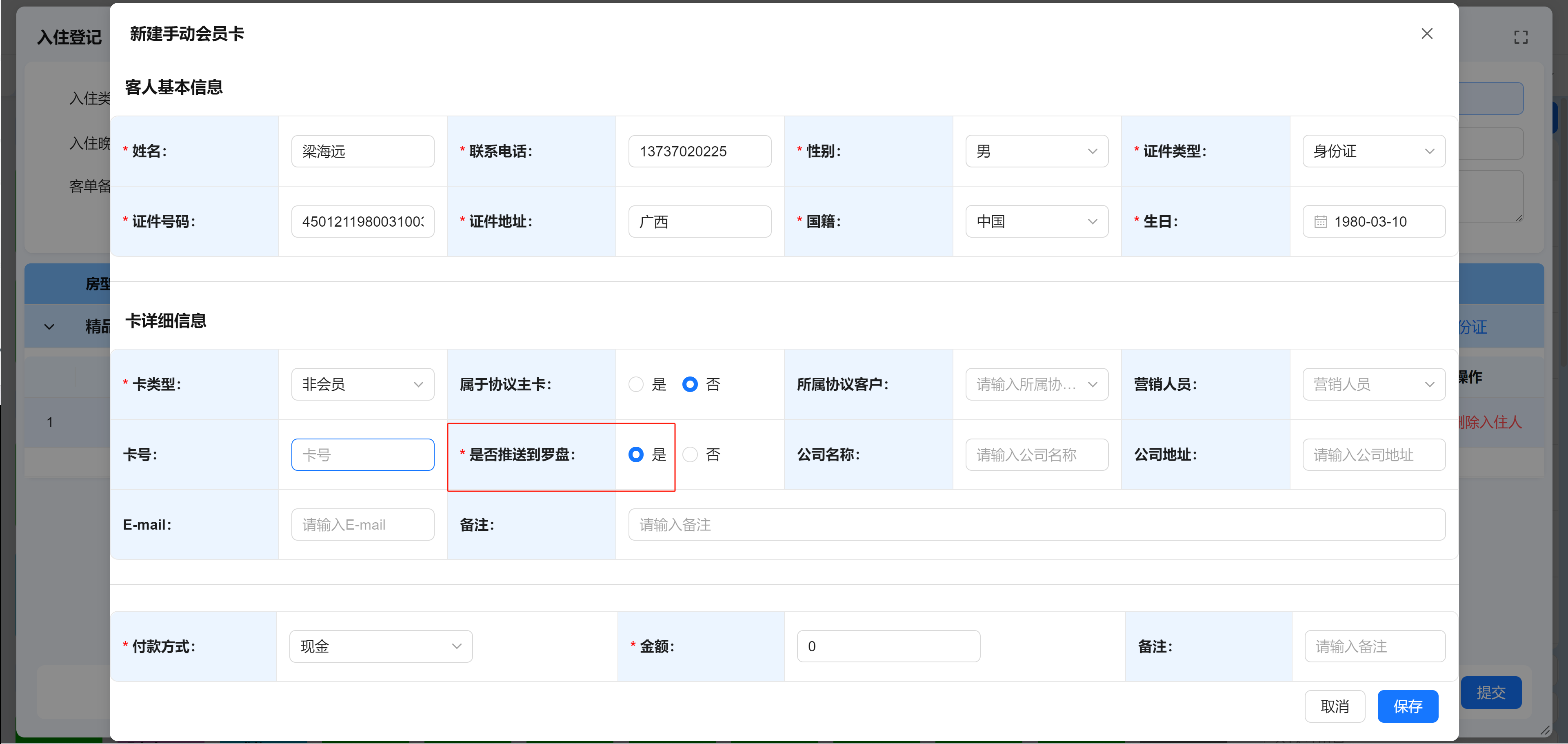Select 是 for 属于协议主卡
Screen dimensions: 1568x744
click(x=636, y=384)
